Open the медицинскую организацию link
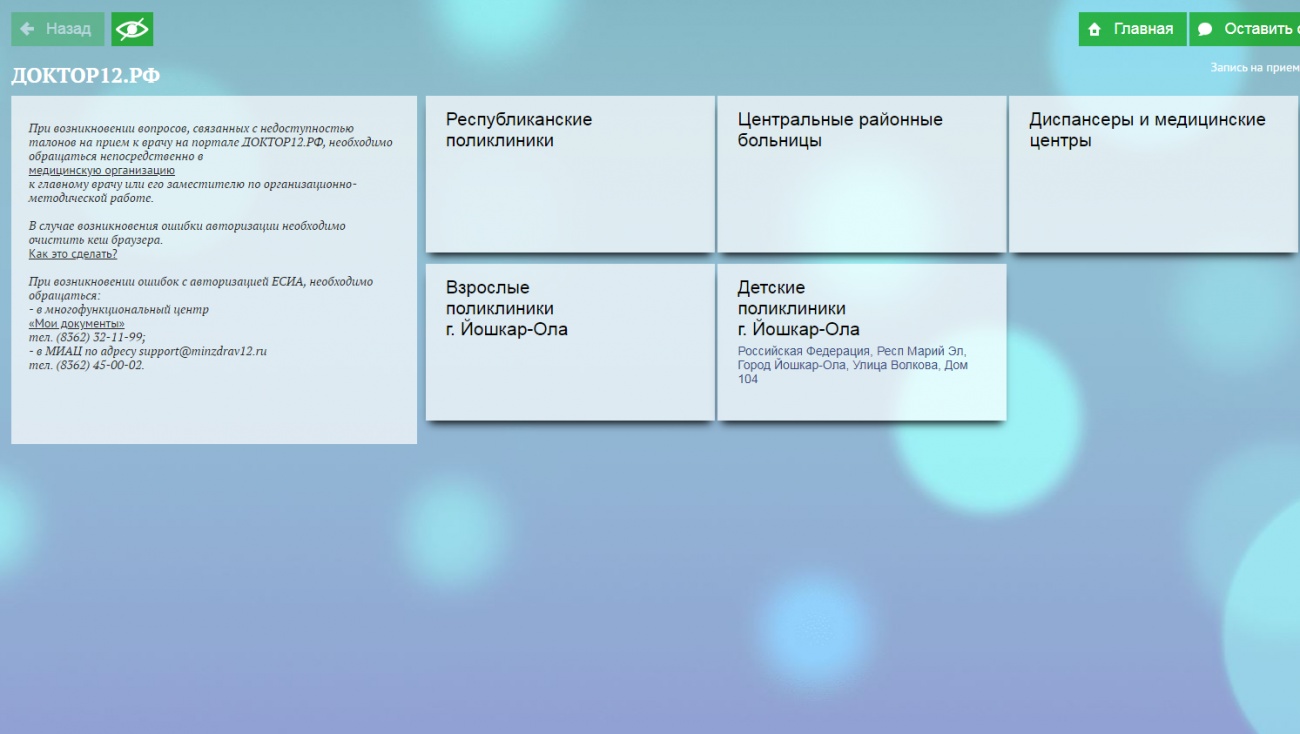The image size is (1300, 734). point(101,171)
